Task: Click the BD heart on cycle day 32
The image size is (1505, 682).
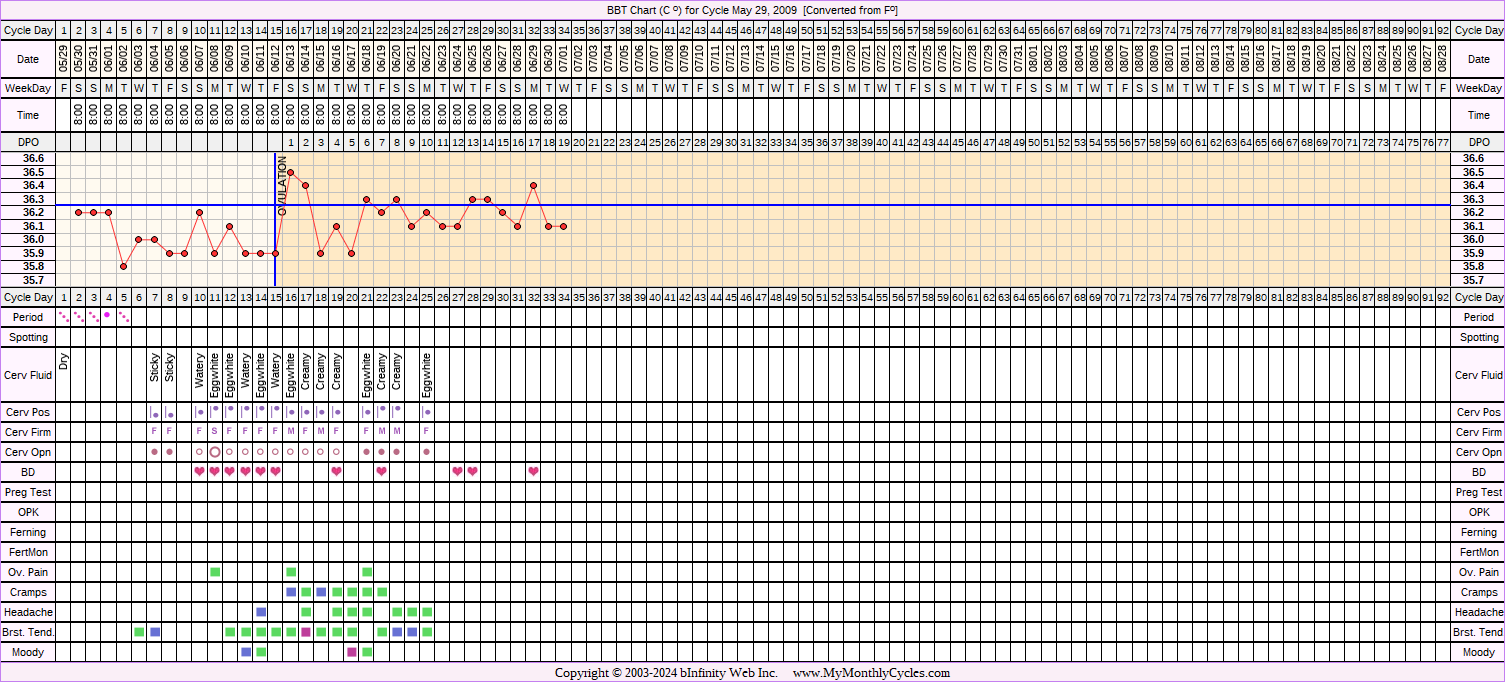Action: pyautogui.click(x=534, y=471)
